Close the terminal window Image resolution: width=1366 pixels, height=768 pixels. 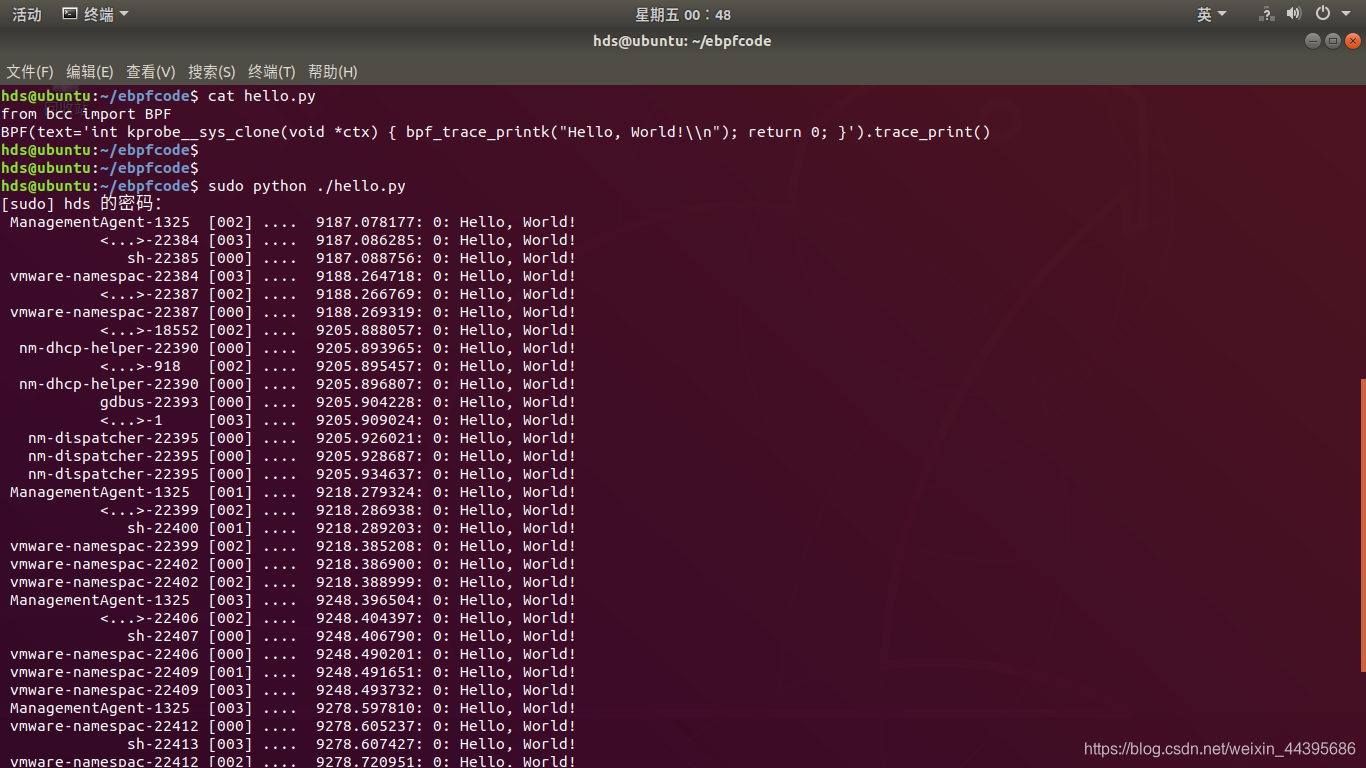[x=1353, y=41]
